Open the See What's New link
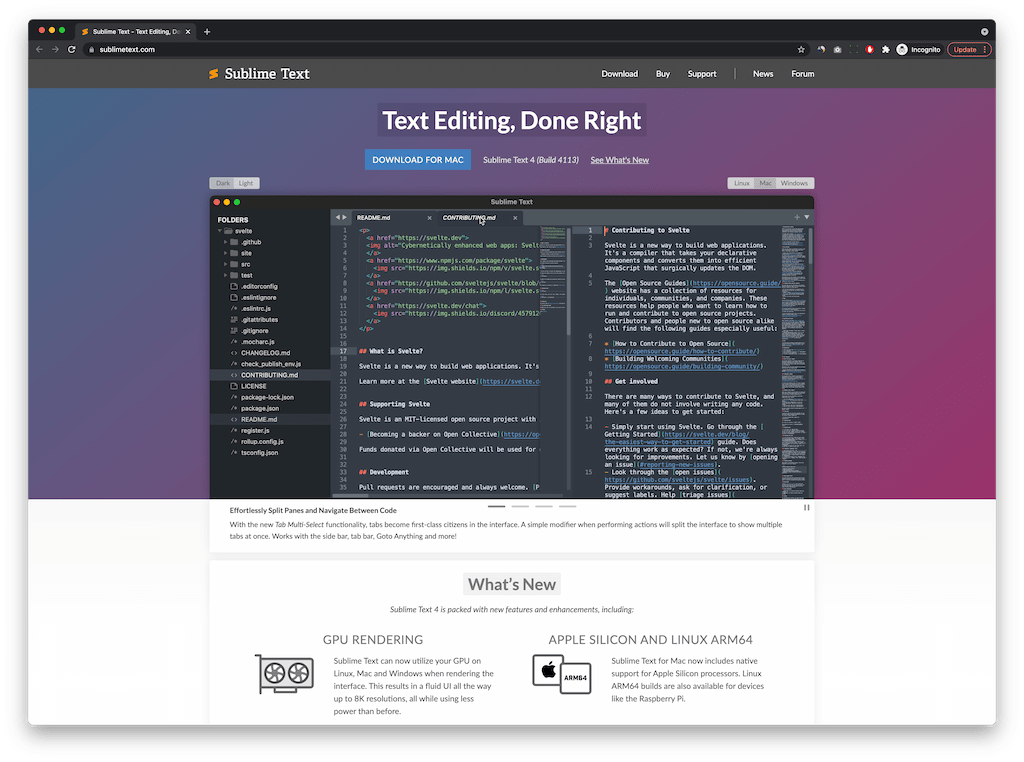The image size is (1024, 762). [620, 159]
